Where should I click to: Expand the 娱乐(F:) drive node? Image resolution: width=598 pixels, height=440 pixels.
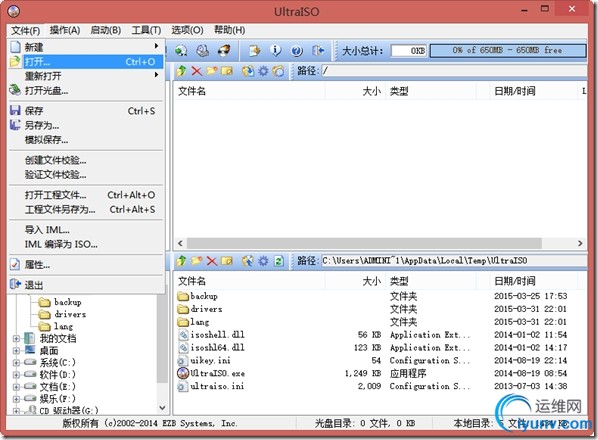(16, 399)
